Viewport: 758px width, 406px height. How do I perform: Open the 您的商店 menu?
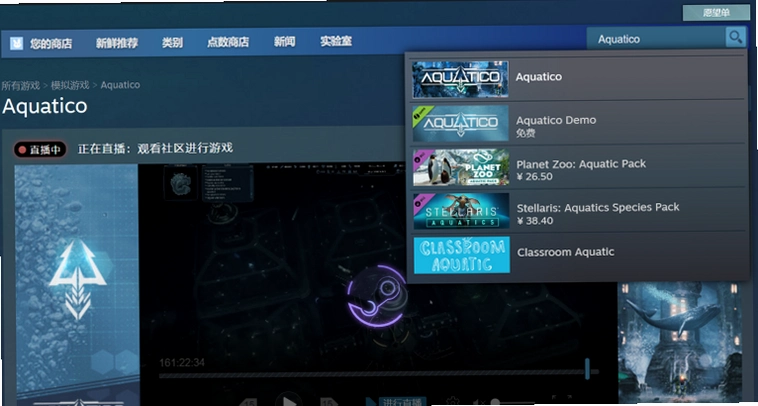(51, 44)
